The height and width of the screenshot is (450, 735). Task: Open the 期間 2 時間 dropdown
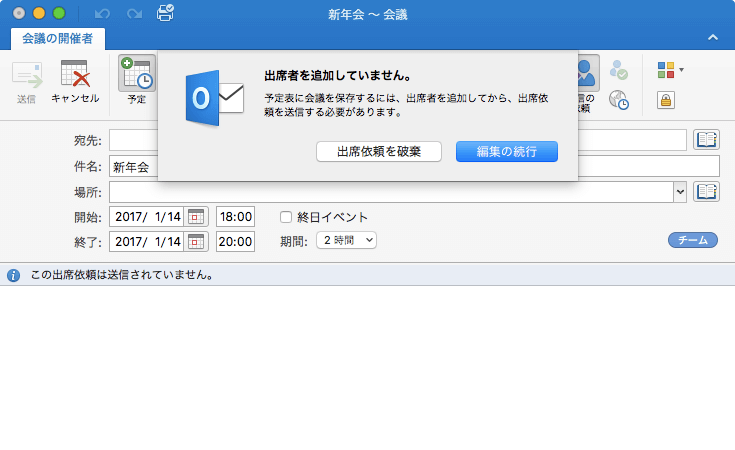coord(346,240)
